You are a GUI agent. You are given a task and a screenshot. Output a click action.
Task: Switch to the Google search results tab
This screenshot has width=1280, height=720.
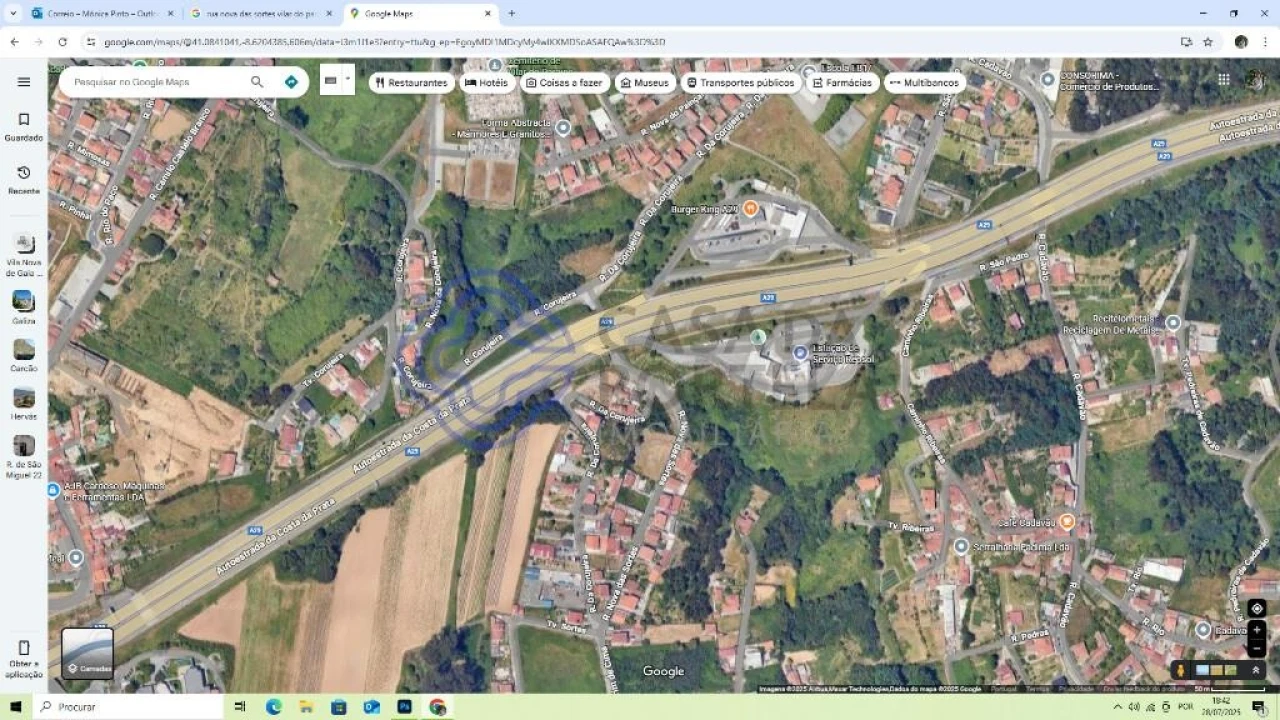260,14
